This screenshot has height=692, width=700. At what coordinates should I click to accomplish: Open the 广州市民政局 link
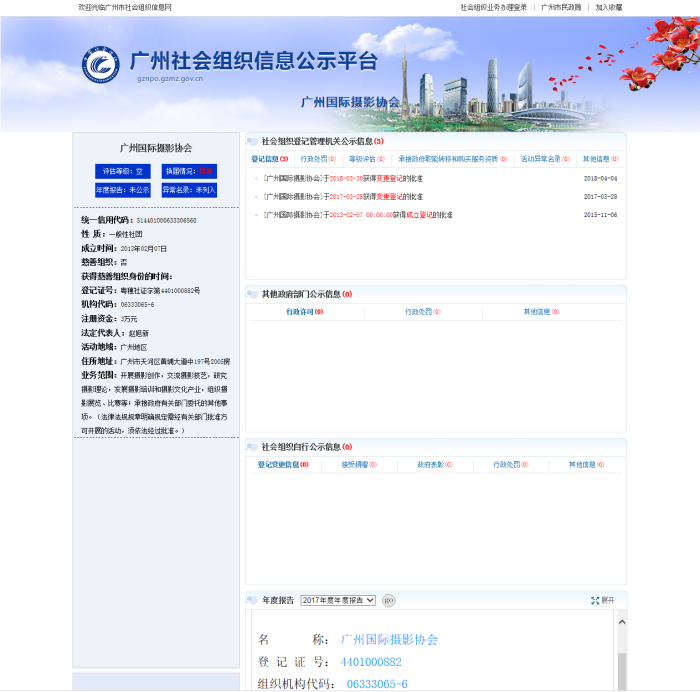coord(561,8)
